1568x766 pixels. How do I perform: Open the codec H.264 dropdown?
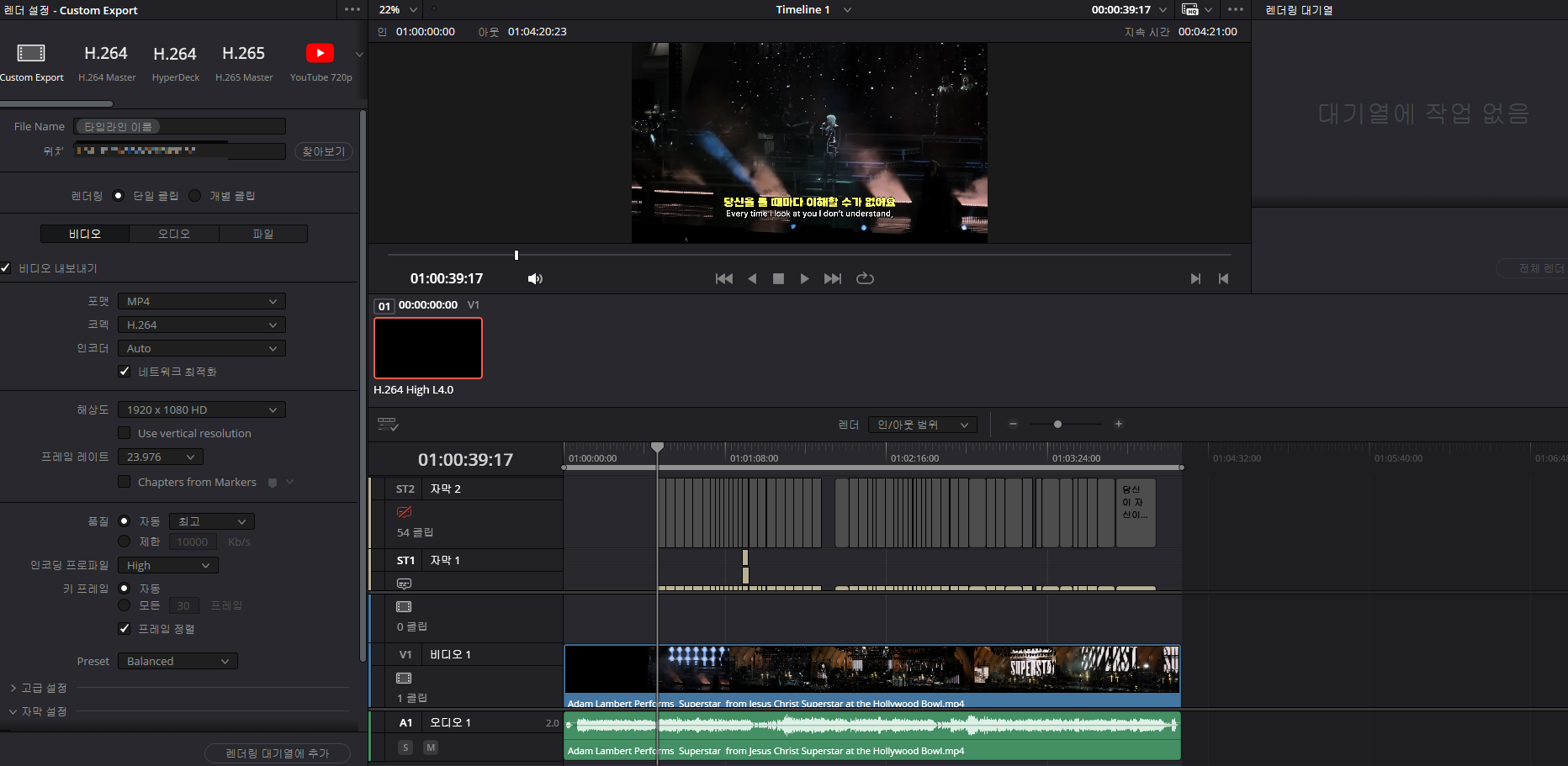[x=202, y=325]
